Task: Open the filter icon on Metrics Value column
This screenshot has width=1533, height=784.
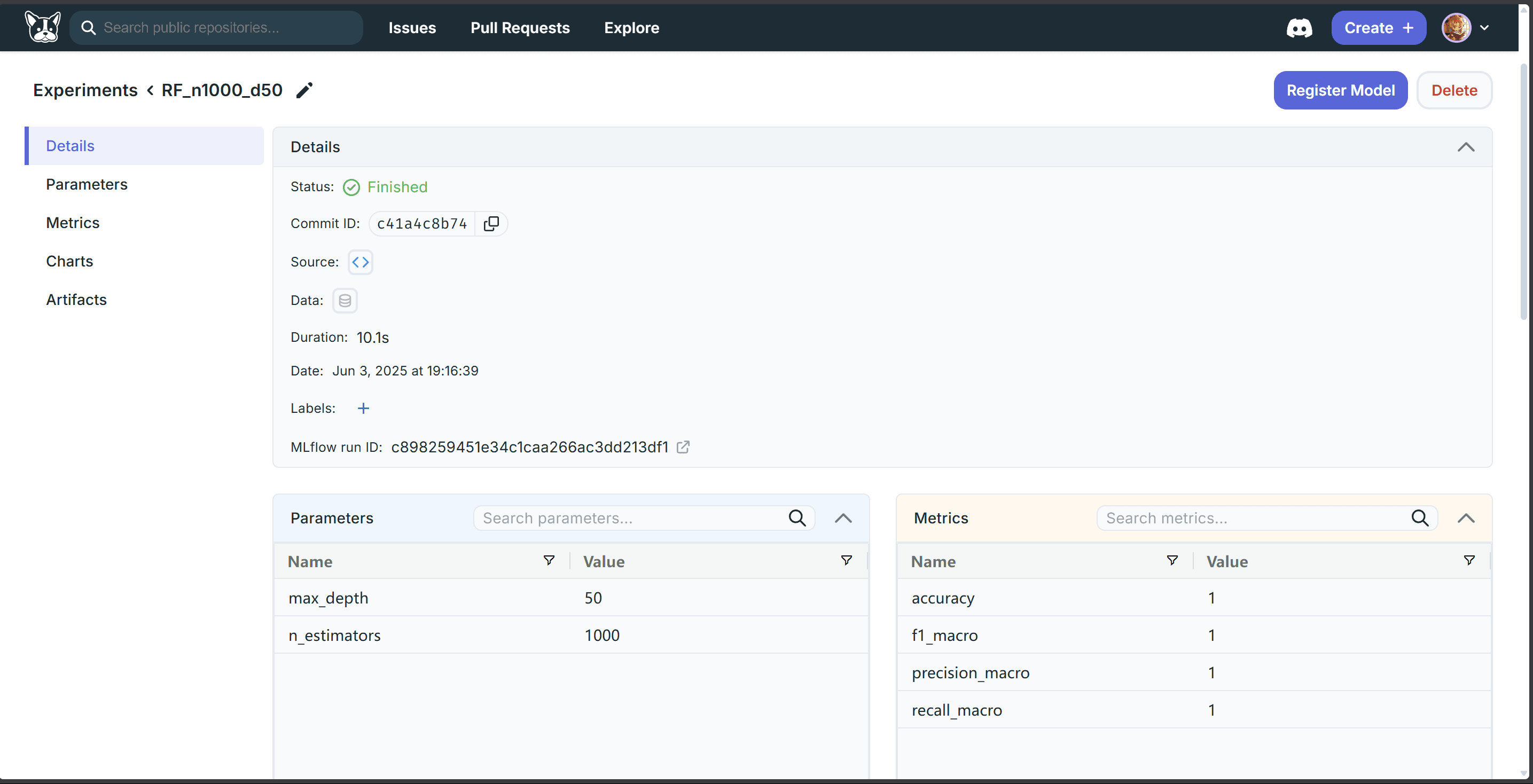Action: point(1469,560)
